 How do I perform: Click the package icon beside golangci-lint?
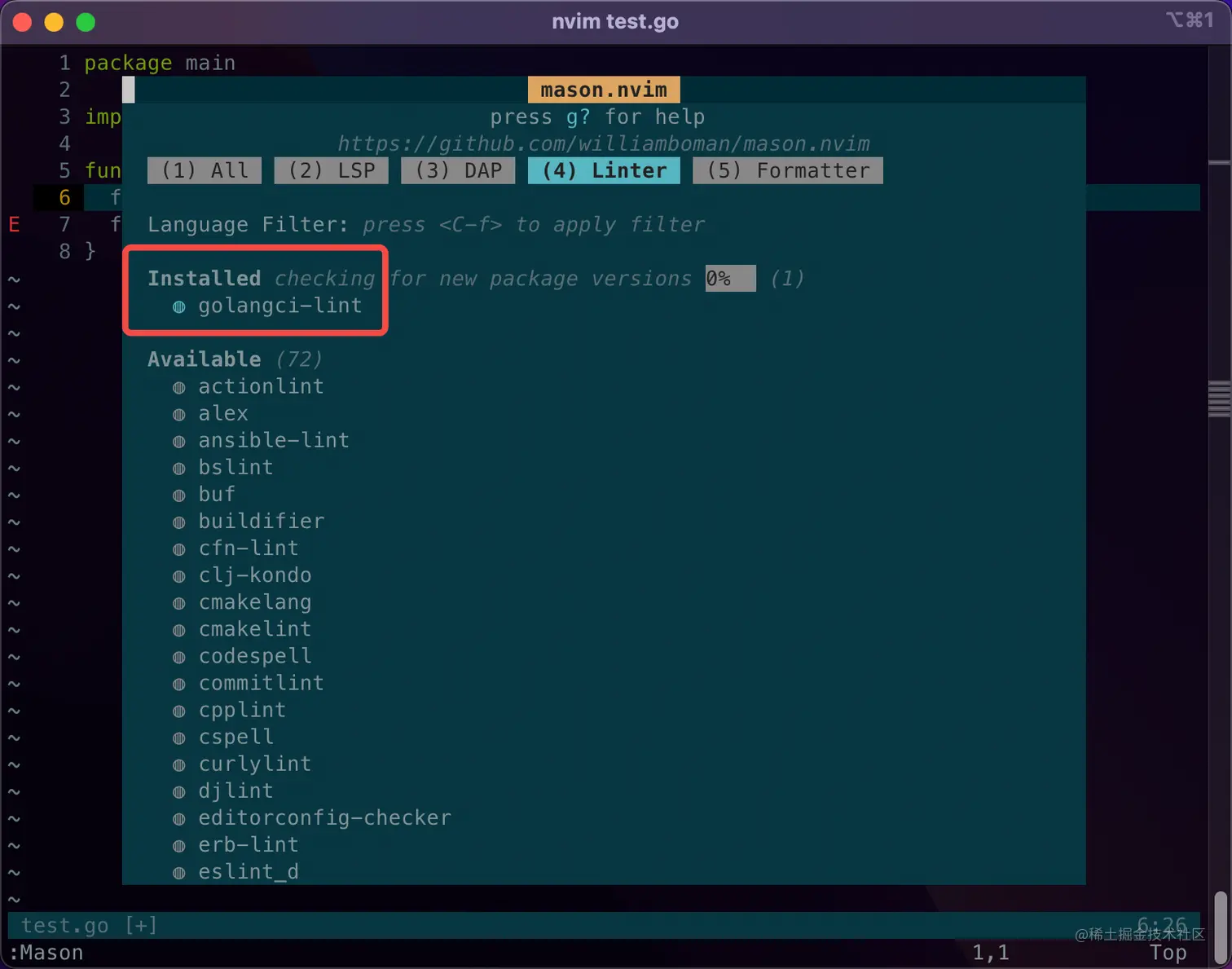pyautogui.click(x=179, y=306)
